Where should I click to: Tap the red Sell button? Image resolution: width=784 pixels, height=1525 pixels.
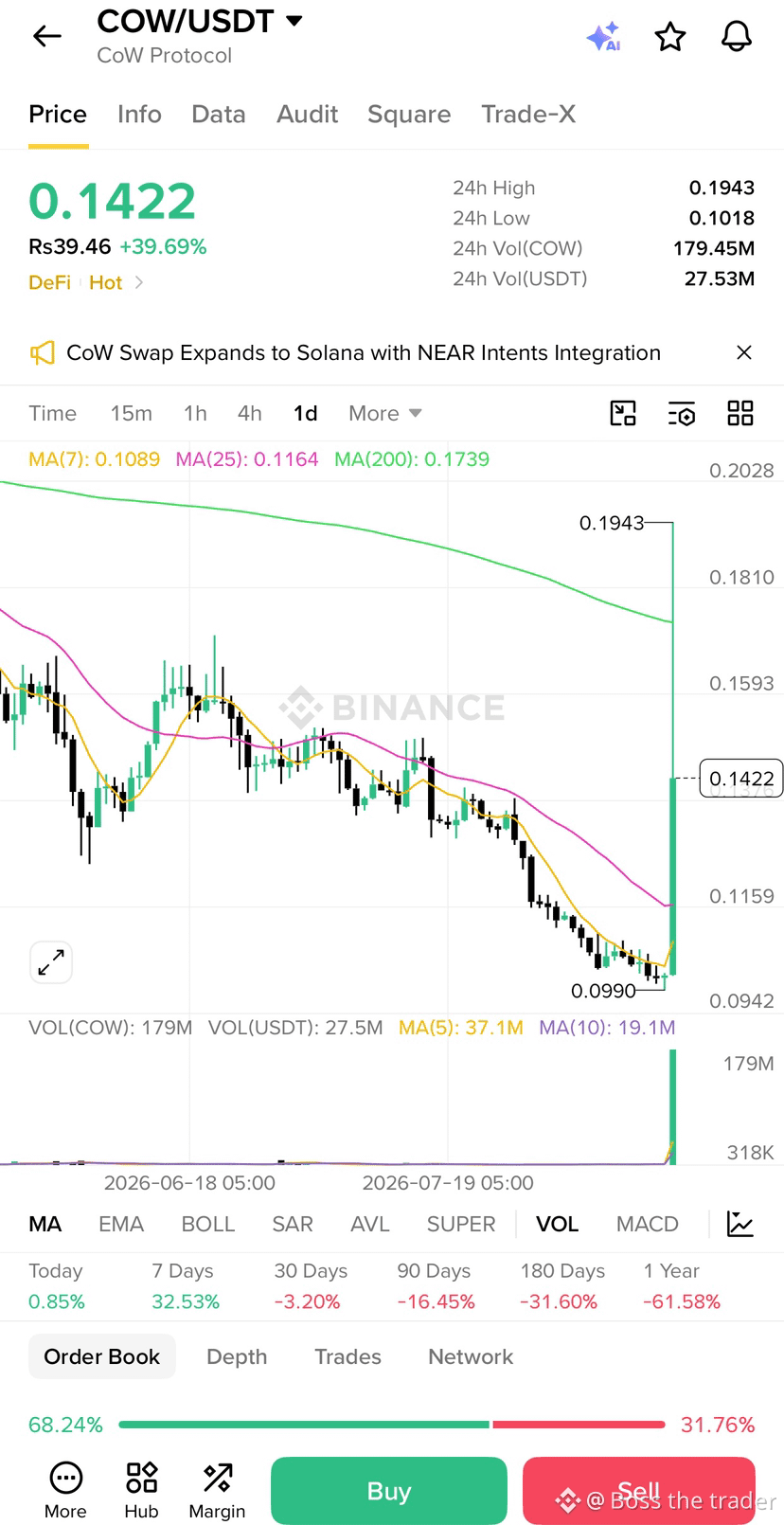click(x=639, y=1491)
